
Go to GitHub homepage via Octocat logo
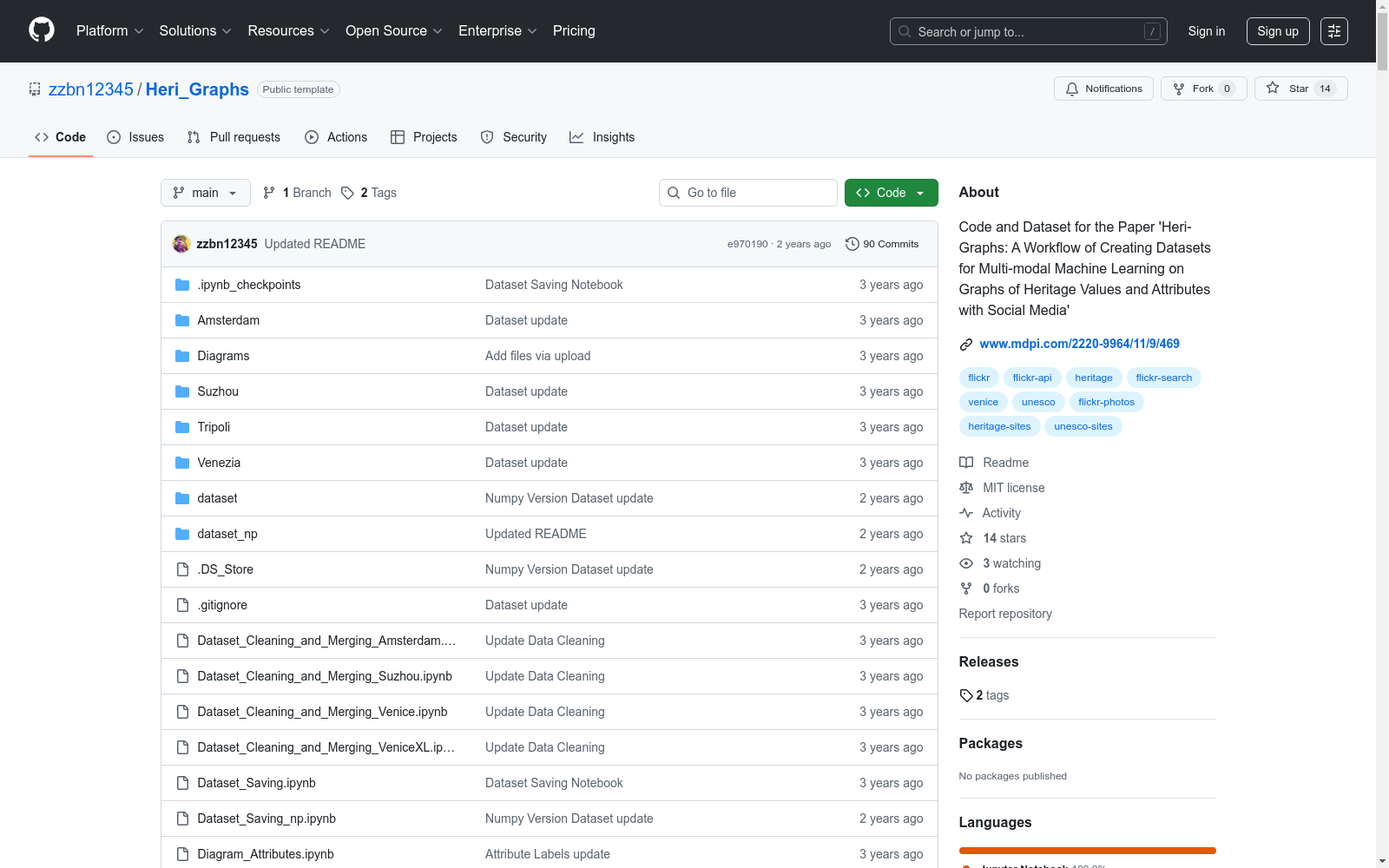click(42, 30)
